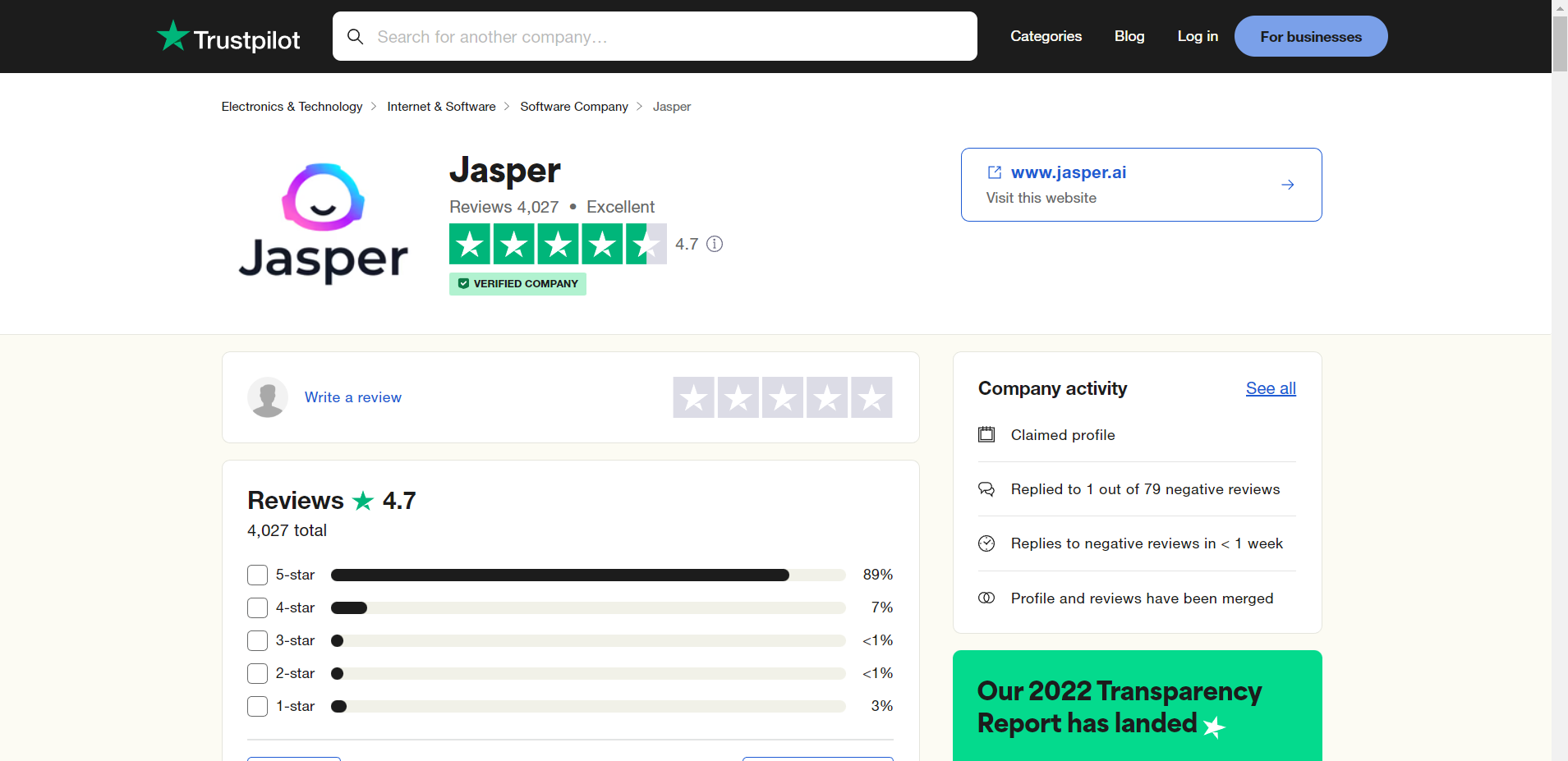This screenshot has height=761, width=1568.
Task: Click the Jasper company logo image
Action: coord(324,223)
